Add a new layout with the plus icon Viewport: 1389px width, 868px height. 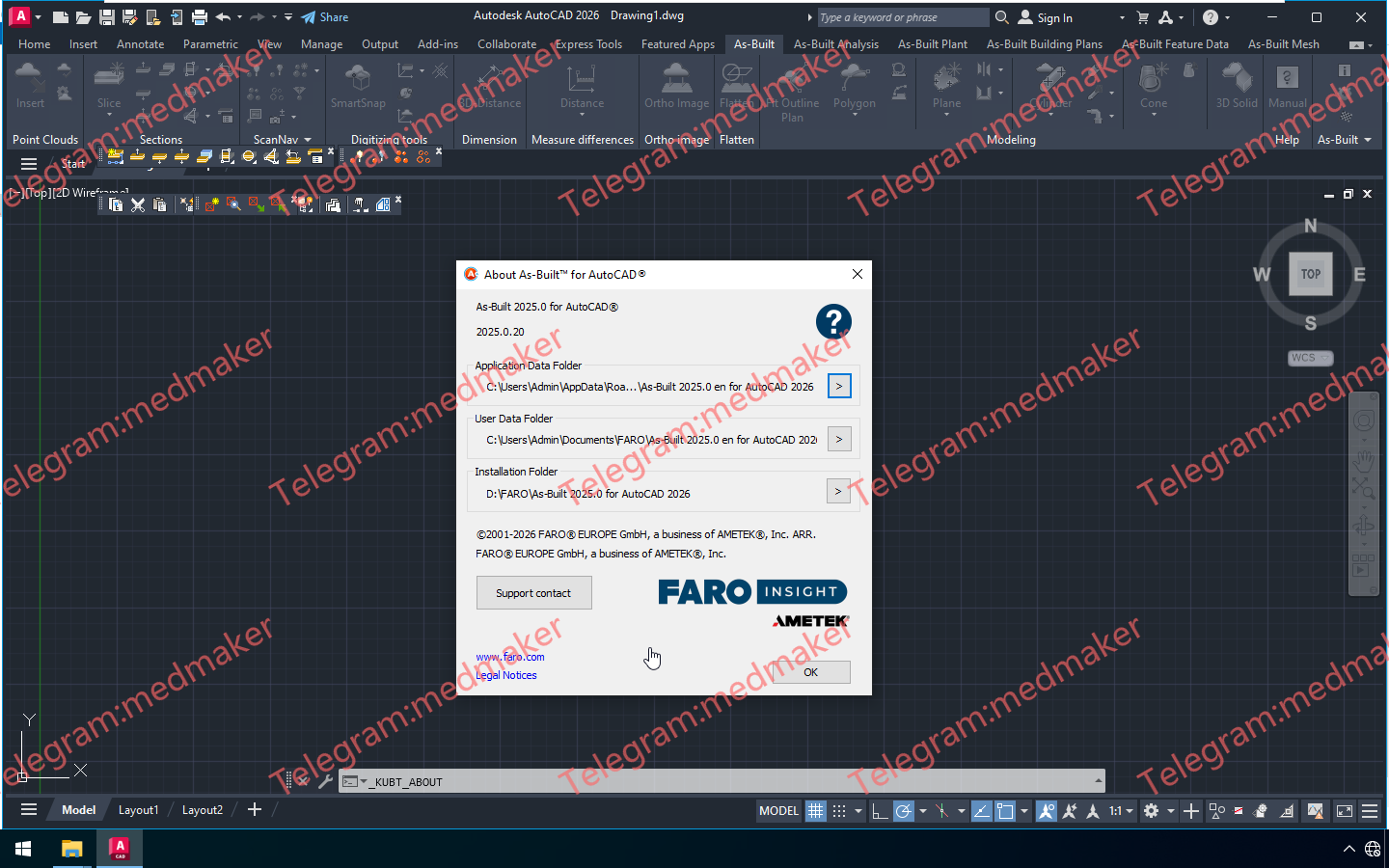coord(255,810)
